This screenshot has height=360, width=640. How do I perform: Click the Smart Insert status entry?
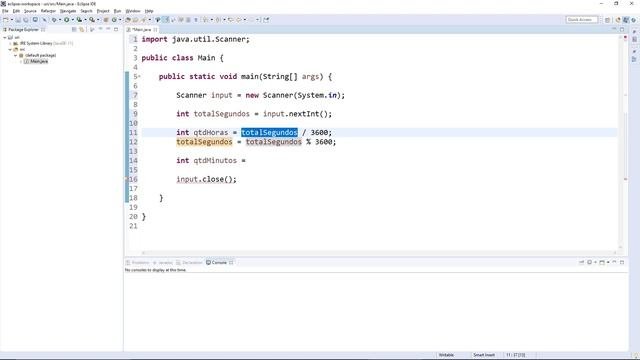(x=484, y=355)
